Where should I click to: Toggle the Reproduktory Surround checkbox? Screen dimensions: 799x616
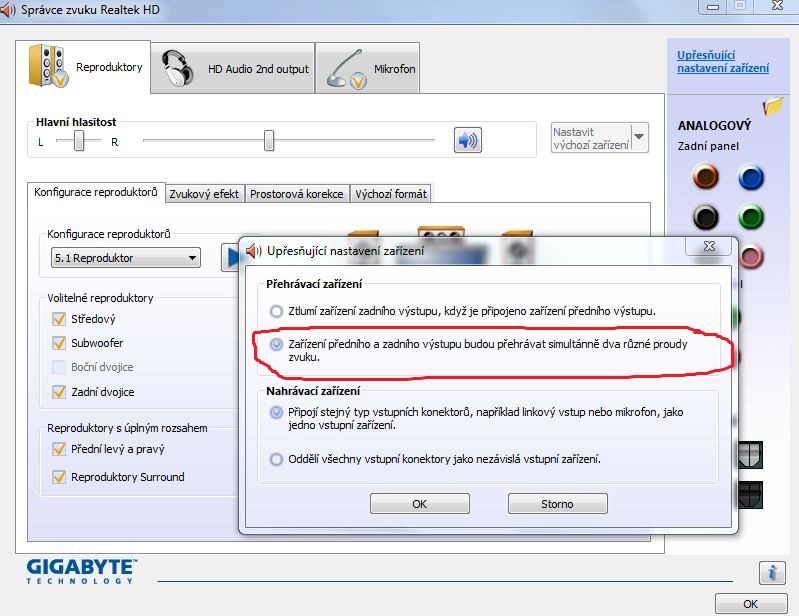pos(59,477)
